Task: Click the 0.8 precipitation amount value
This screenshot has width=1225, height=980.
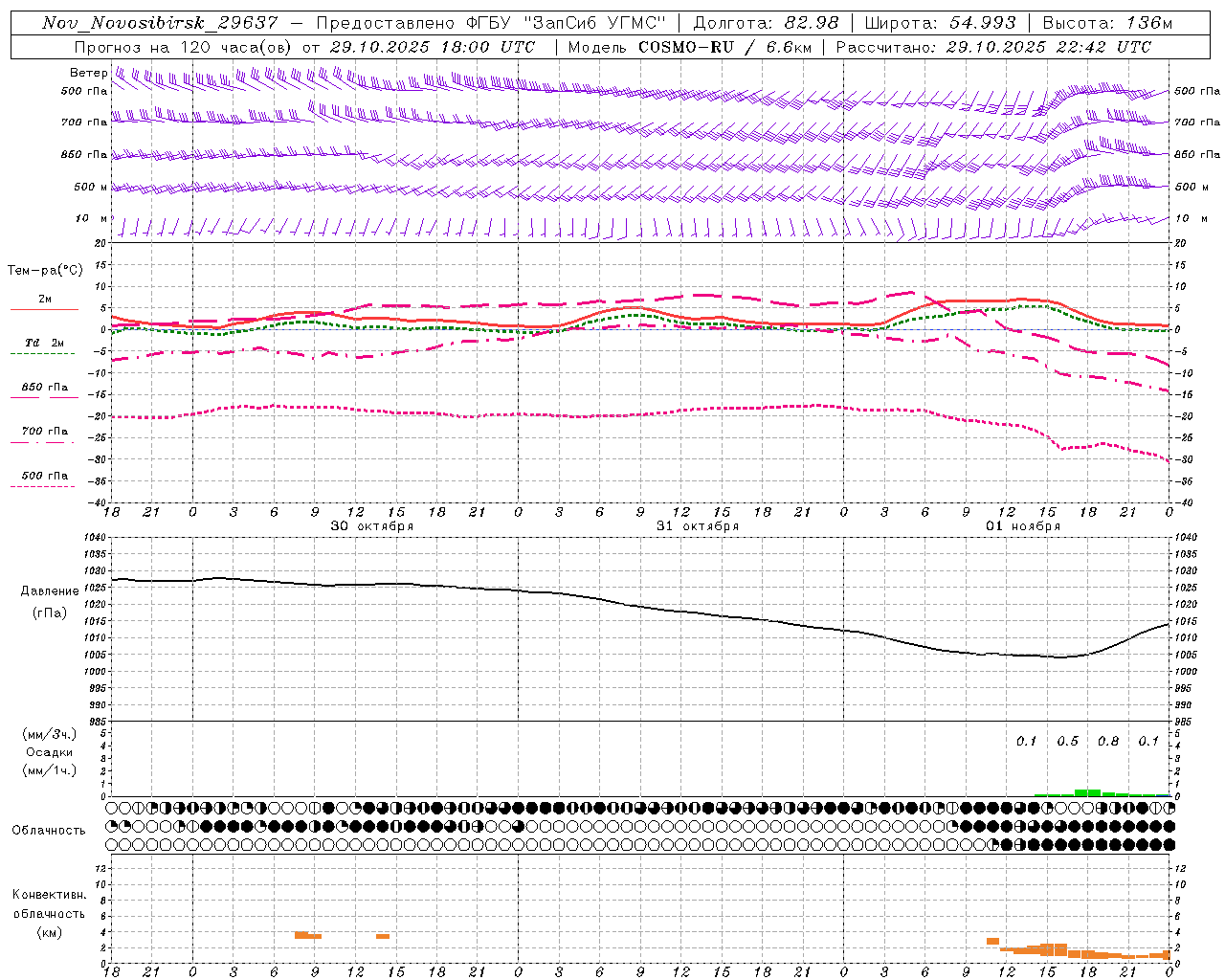Action: pyautogui.click(x=1108, y=742)
